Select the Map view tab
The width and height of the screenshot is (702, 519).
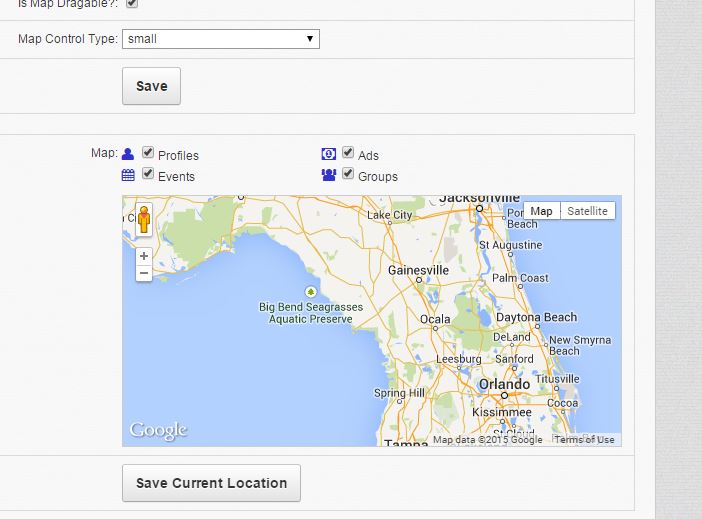tap(541, 211)
